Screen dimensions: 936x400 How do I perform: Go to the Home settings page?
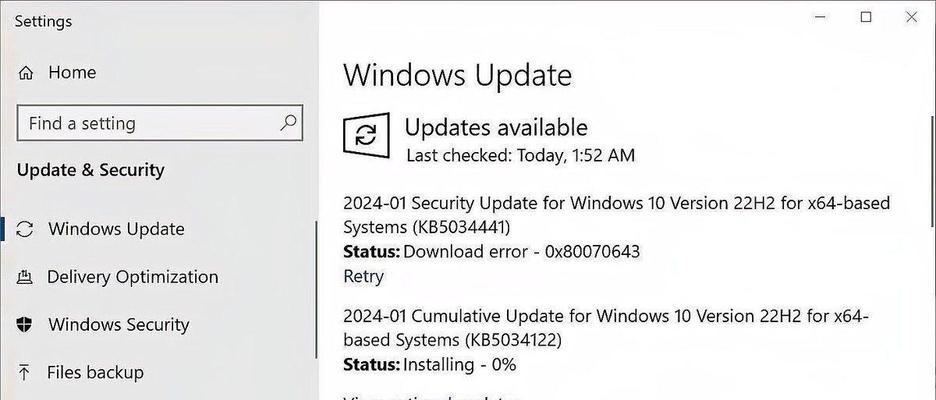point(72,73)
